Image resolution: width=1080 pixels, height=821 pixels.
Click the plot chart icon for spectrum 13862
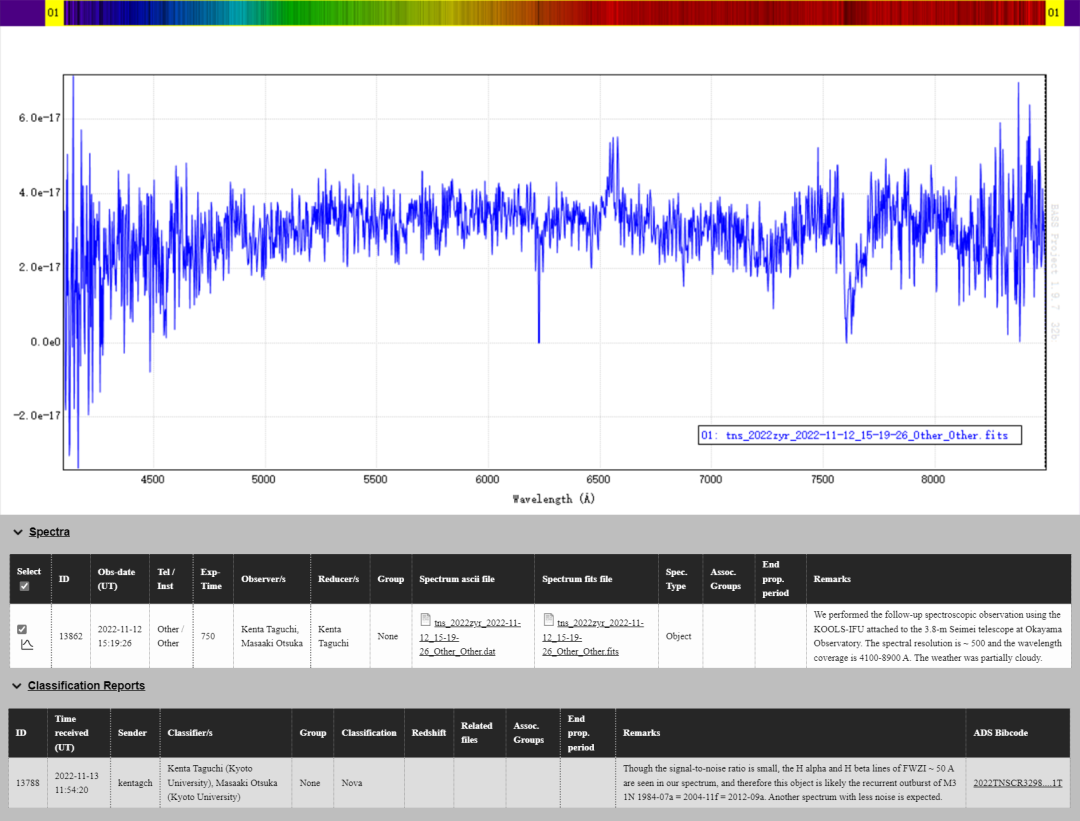point(27,645)
